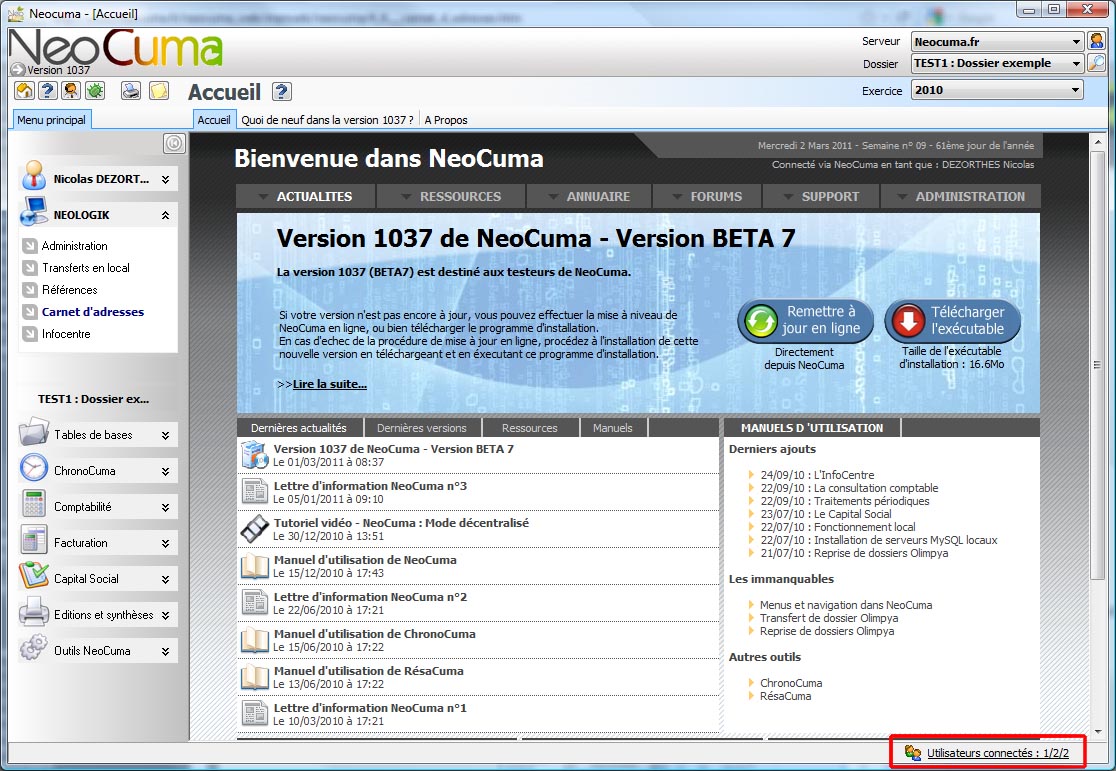This screenshot has width=1116, height=771.
Task: Click the Capital Social checkmark icon
Action: coord(33,576)
